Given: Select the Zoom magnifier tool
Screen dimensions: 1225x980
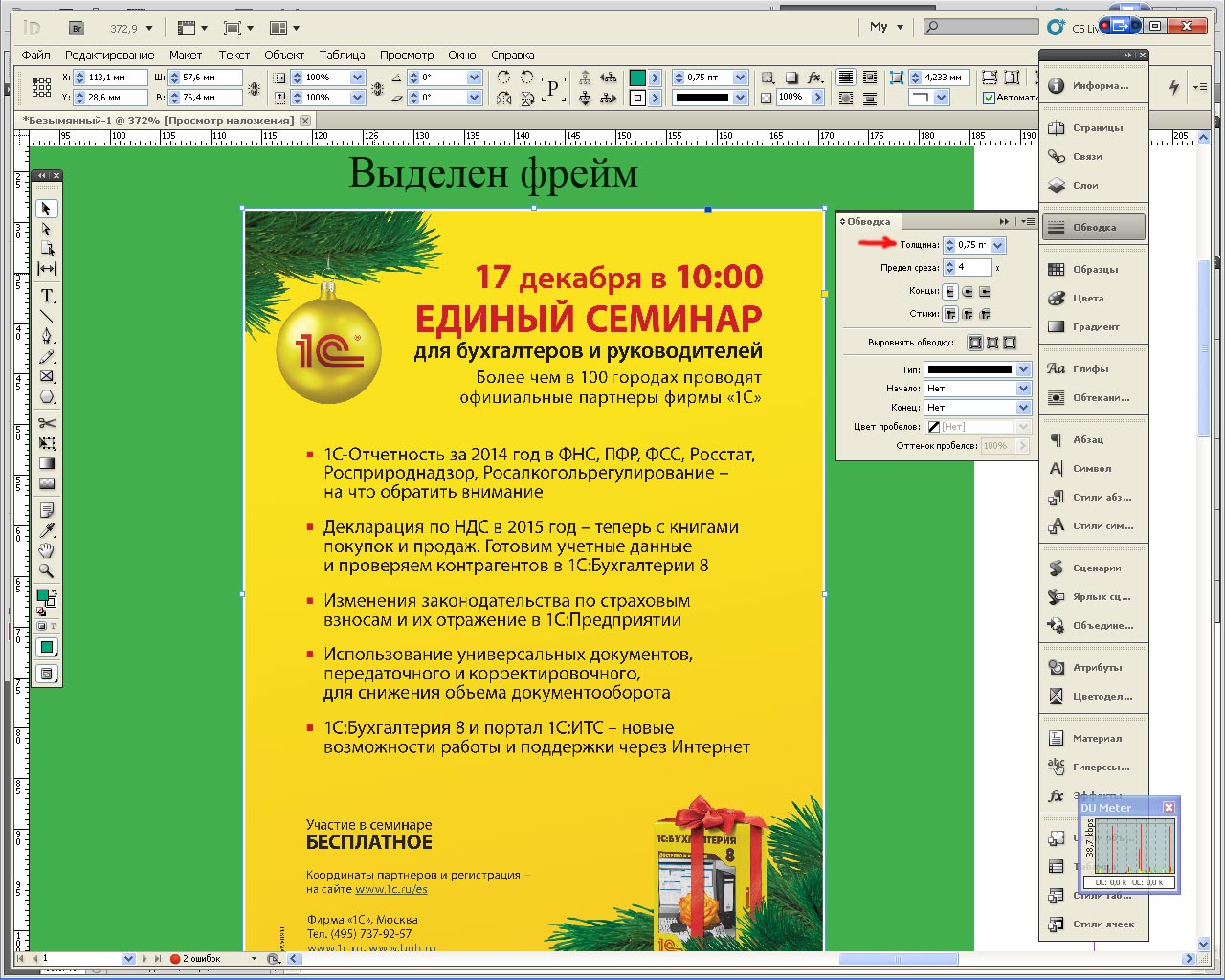Looking at the screenshot, I should coord(46,570).
